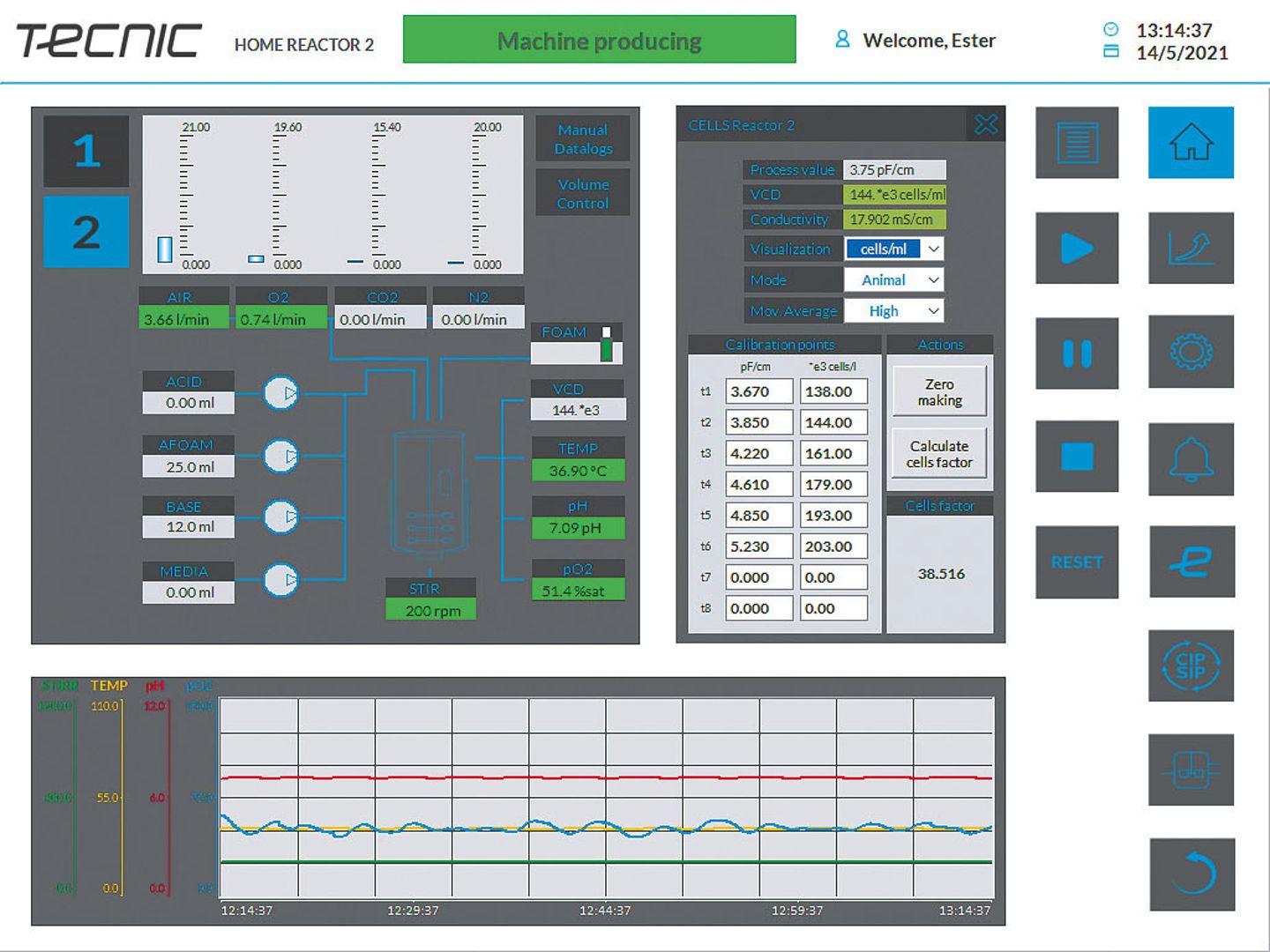Click the ACID volume 0.00 ml
This screenshot has width=1270, height=952.
189,403
